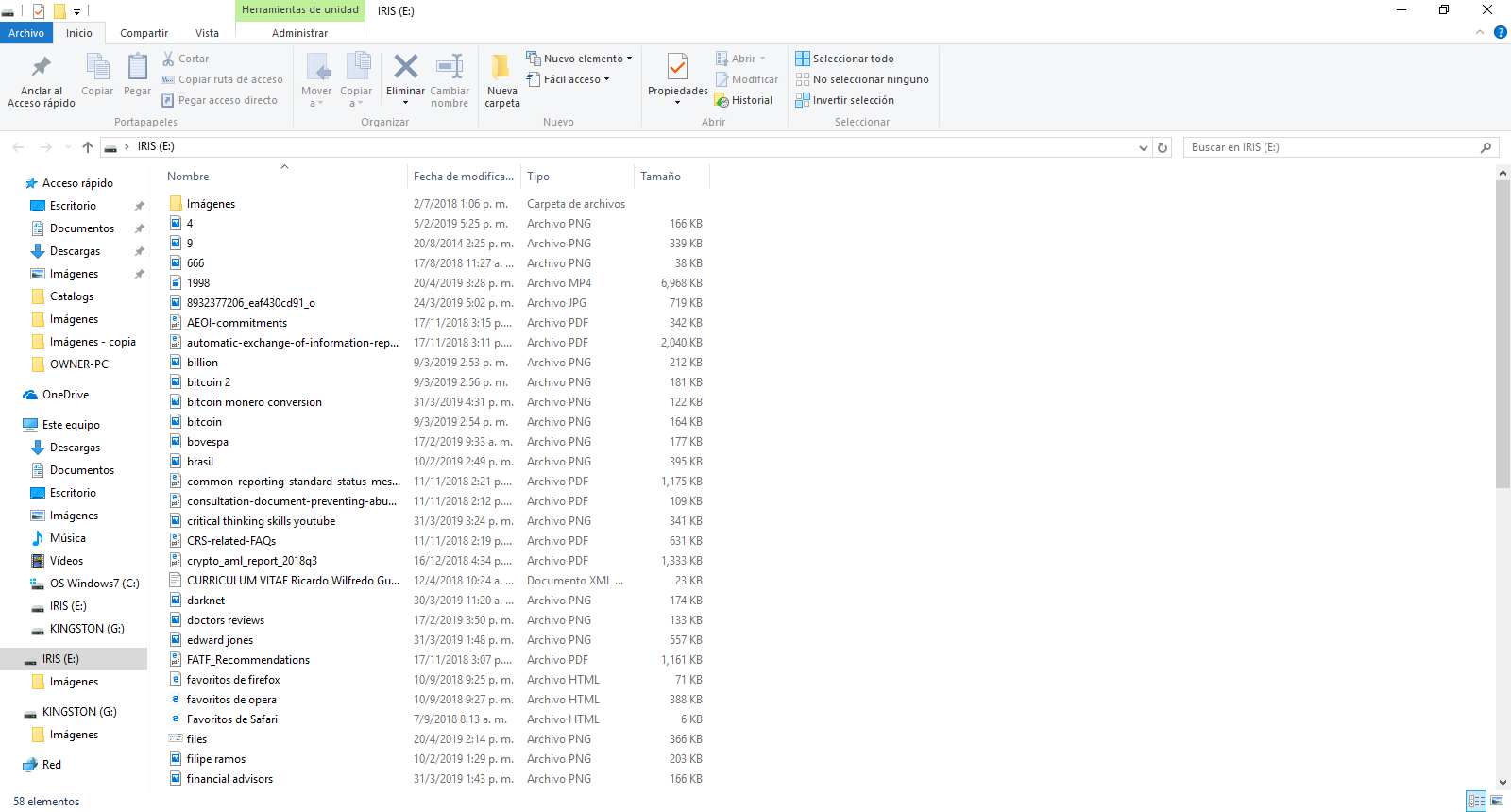Image resolution: width=1511 pixels, height=812 pixels.
Task: Select Red in the navigation pane
Action: point(52,765)
